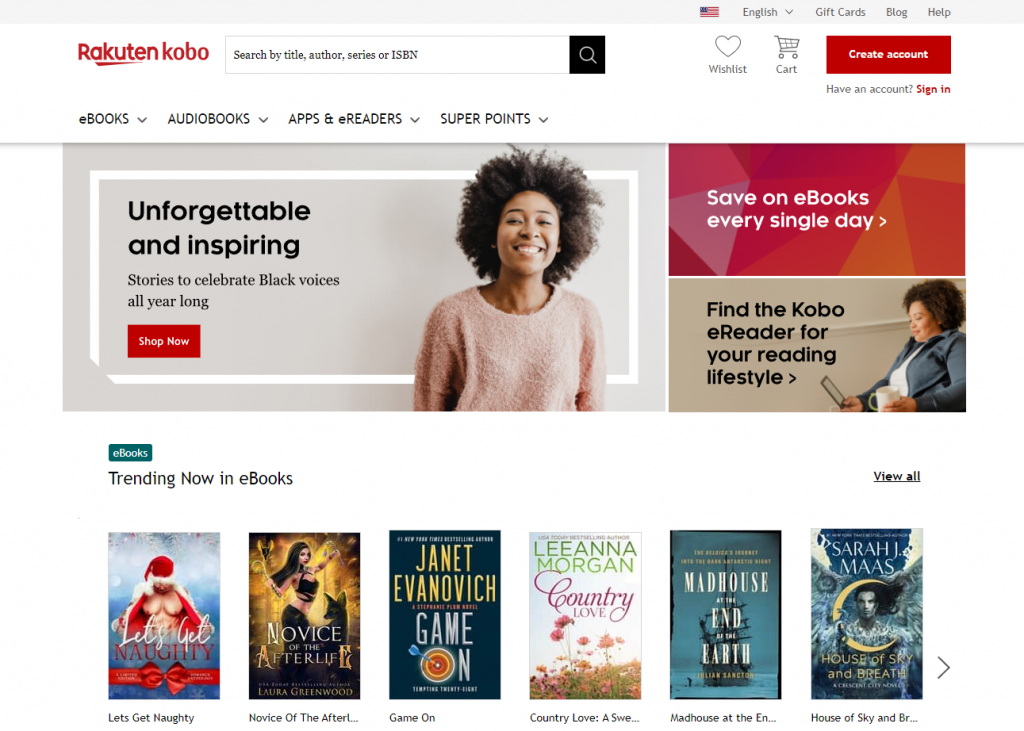Expand the eBOOKS menu
This screenshot has width=1024, height=731.
tap(112, 119)
